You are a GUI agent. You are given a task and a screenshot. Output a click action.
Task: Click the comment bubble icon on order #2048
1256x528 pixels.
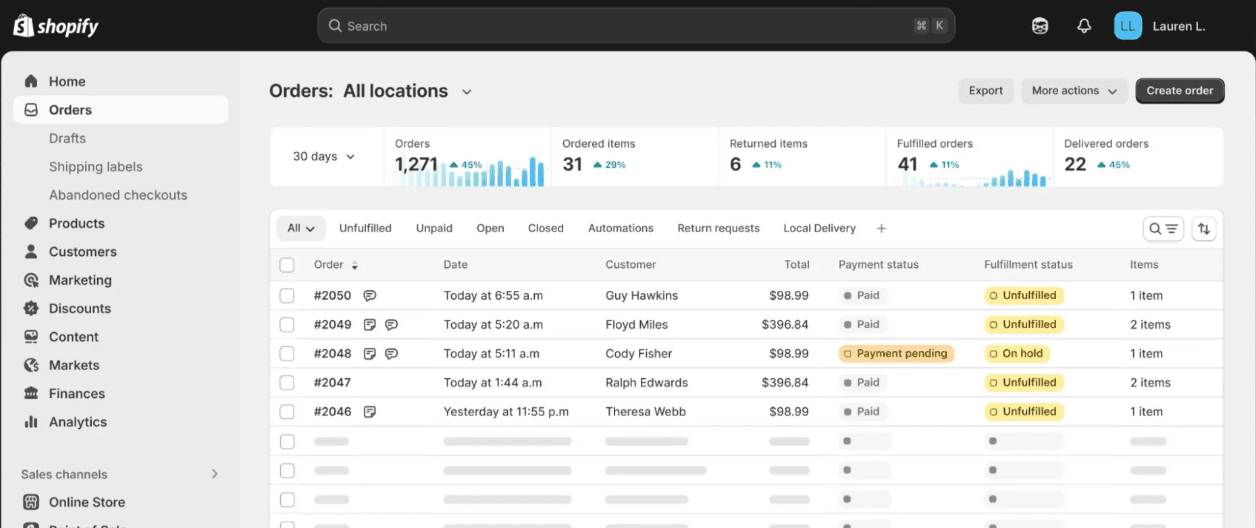(x=391, y=354)
